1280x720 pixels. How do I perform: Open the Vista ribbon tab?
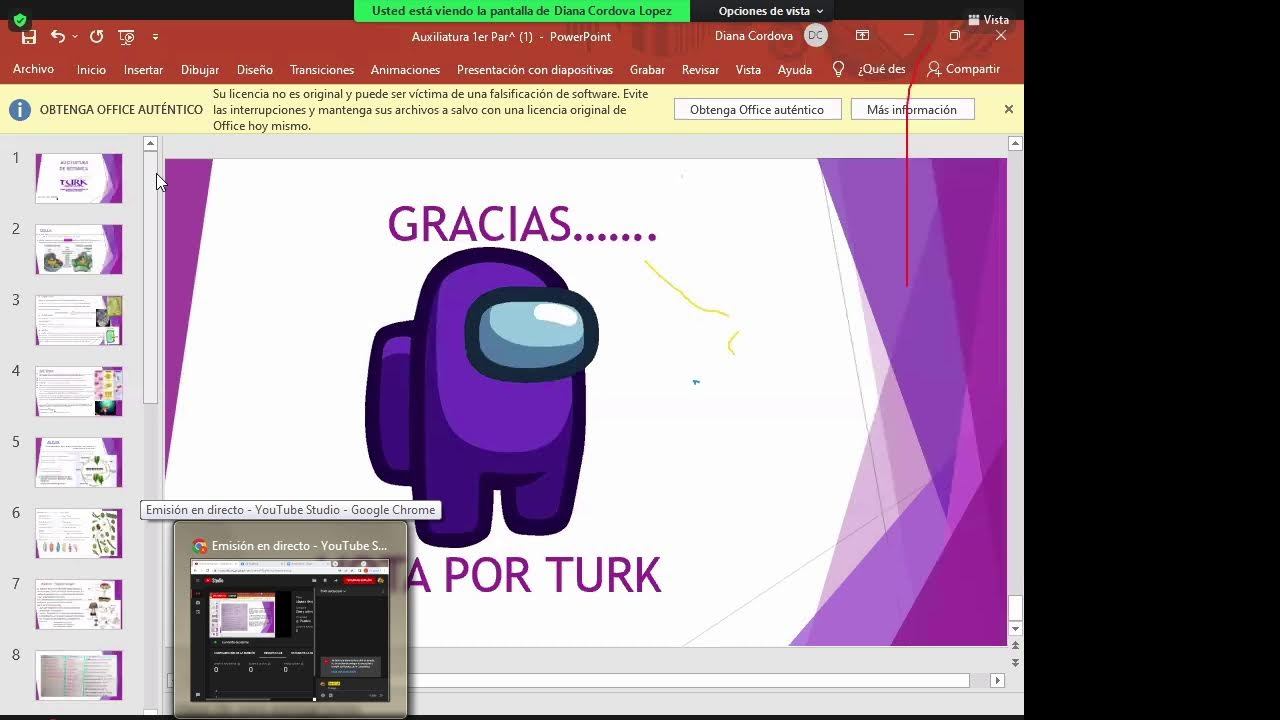point(748,70)
